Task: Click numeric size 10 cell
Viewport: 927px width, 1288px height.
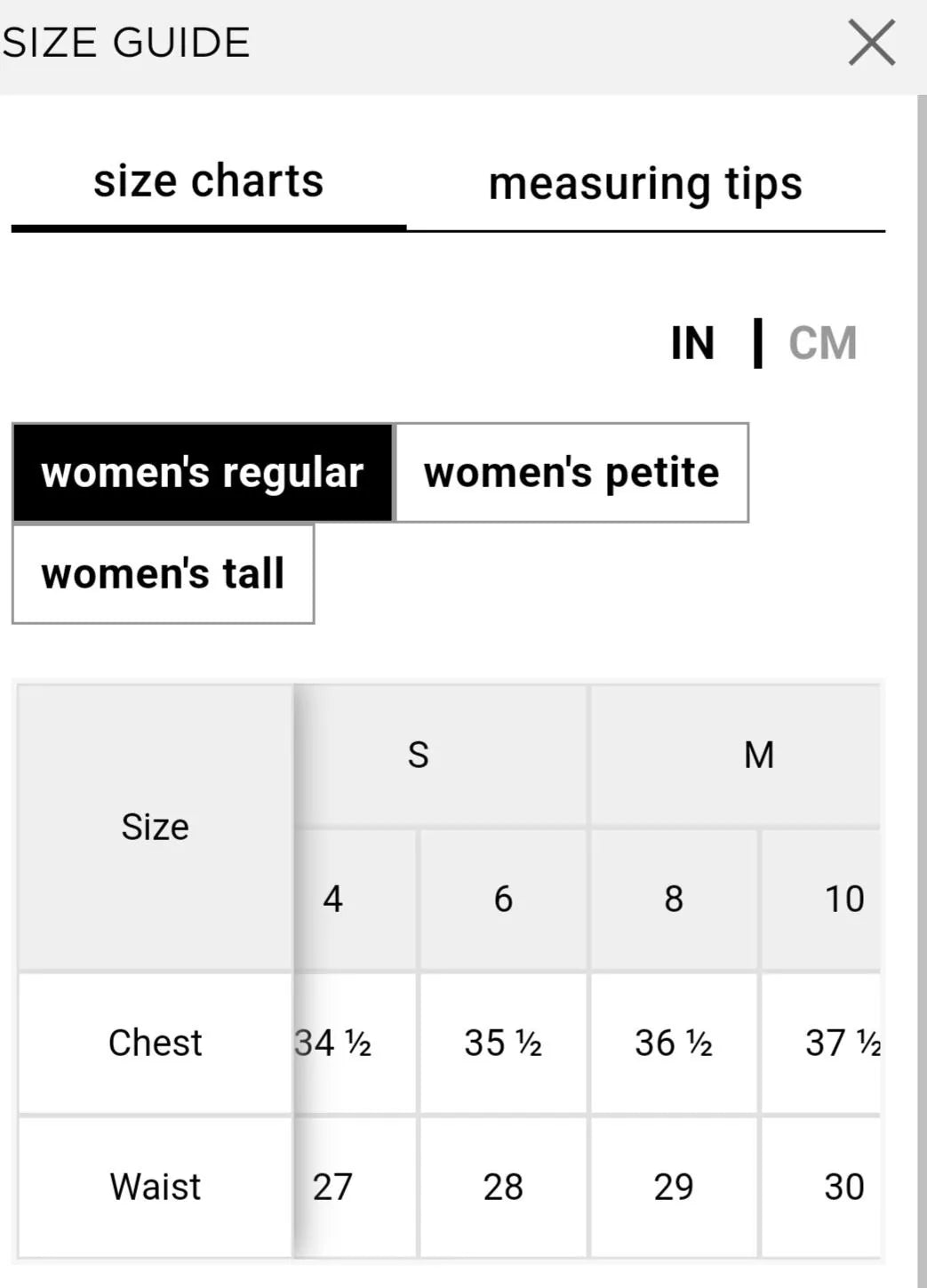Action: pos(843,899)
